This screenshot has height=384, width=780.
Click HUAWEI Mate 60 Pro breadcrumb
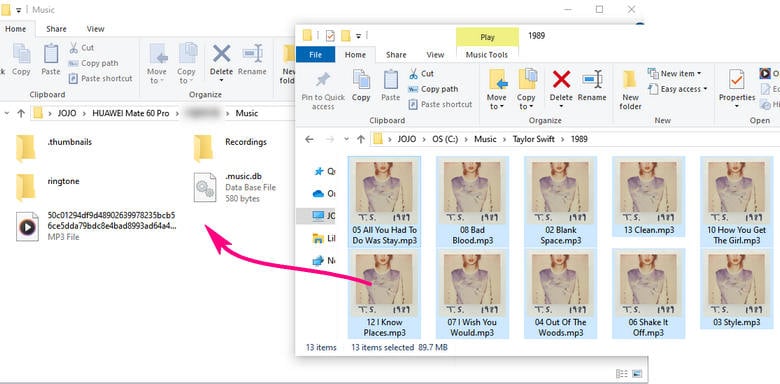pyautogui.click(x=131, y=113)
